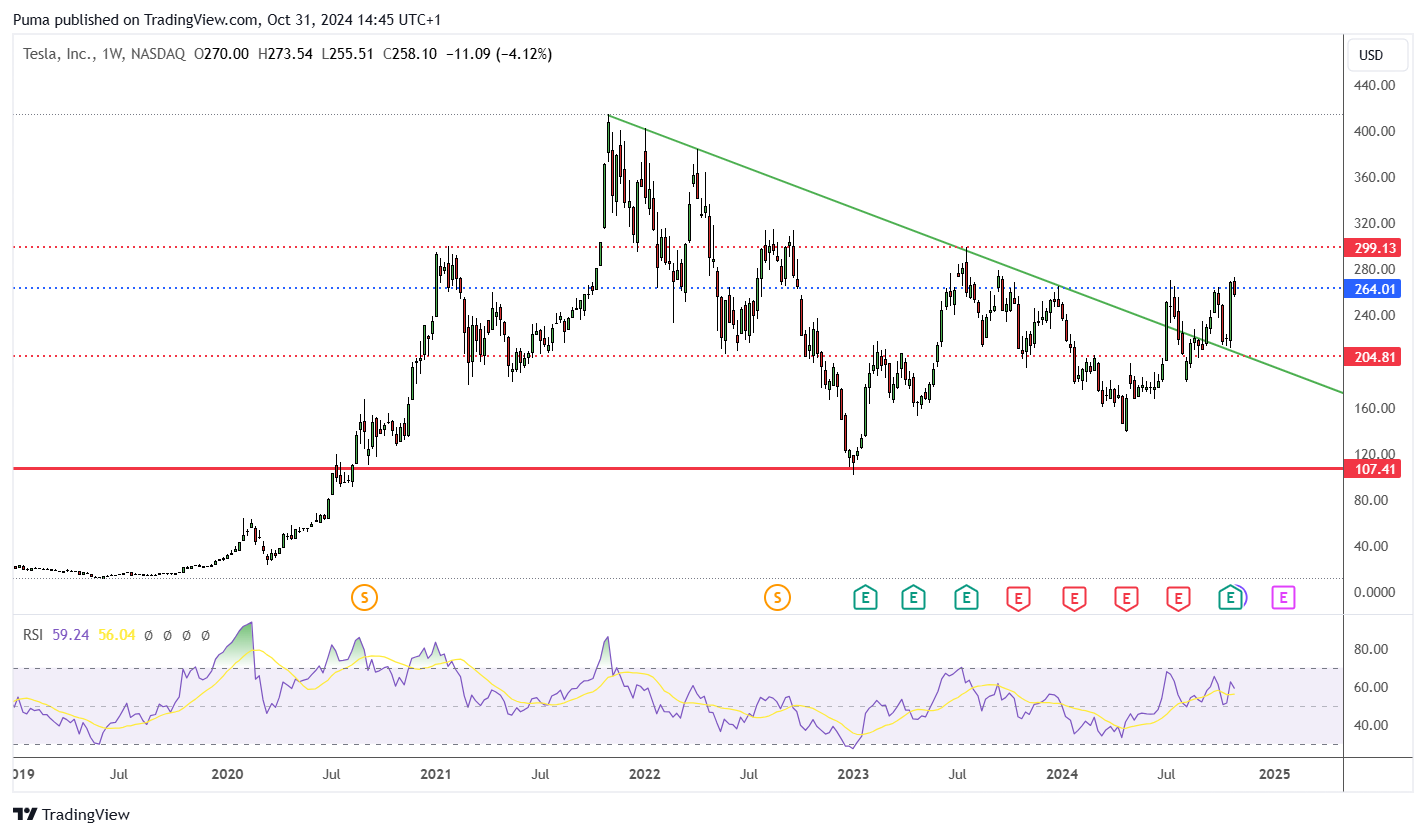Image resolution: width=1426 pixels, height=836 pixels.
Task: Click the leftmost red earnings E marker
Action: tap(1018, 598)
